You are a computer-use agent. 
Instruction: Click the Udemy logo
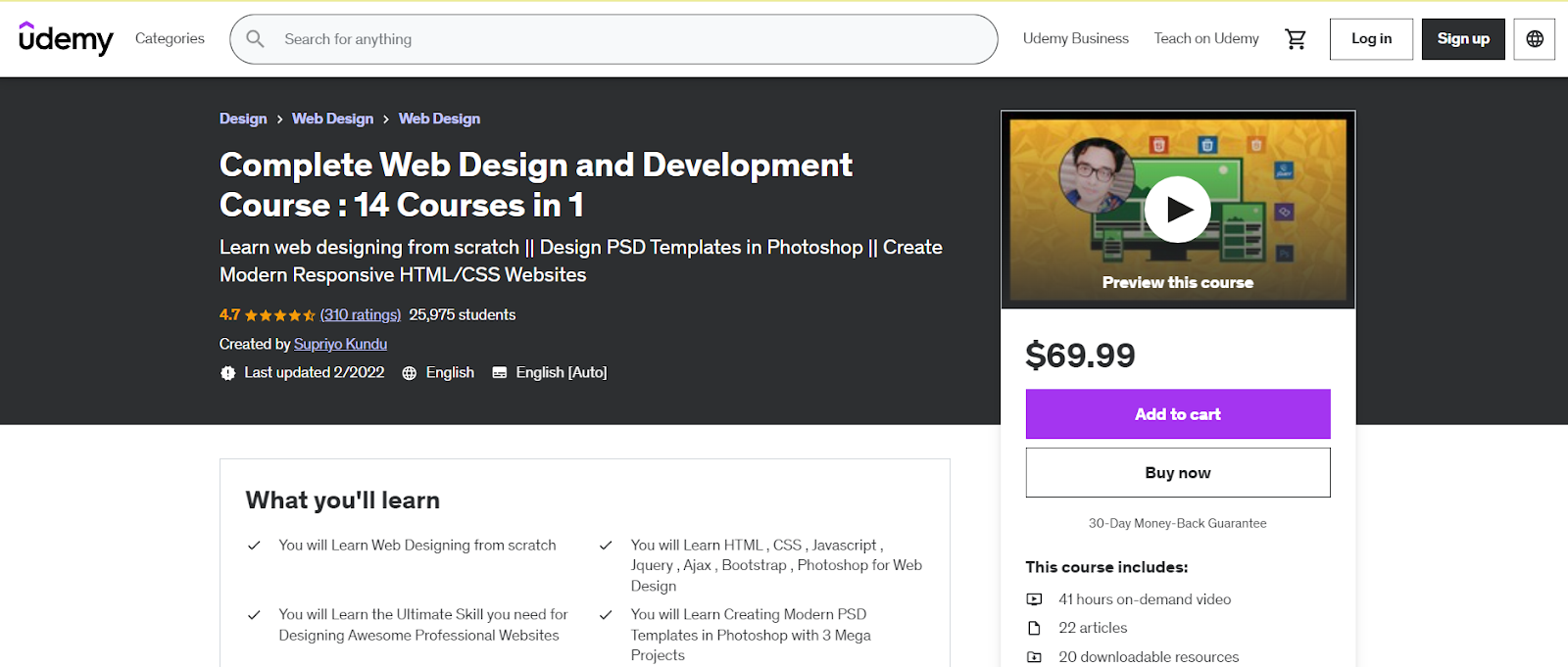point(66,39)
